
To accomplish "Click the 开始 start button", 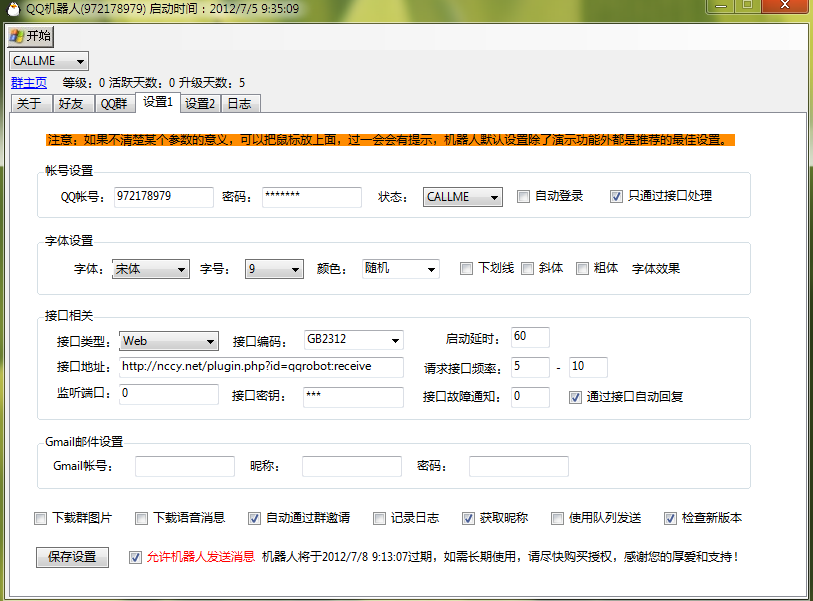I will [31, 36].
